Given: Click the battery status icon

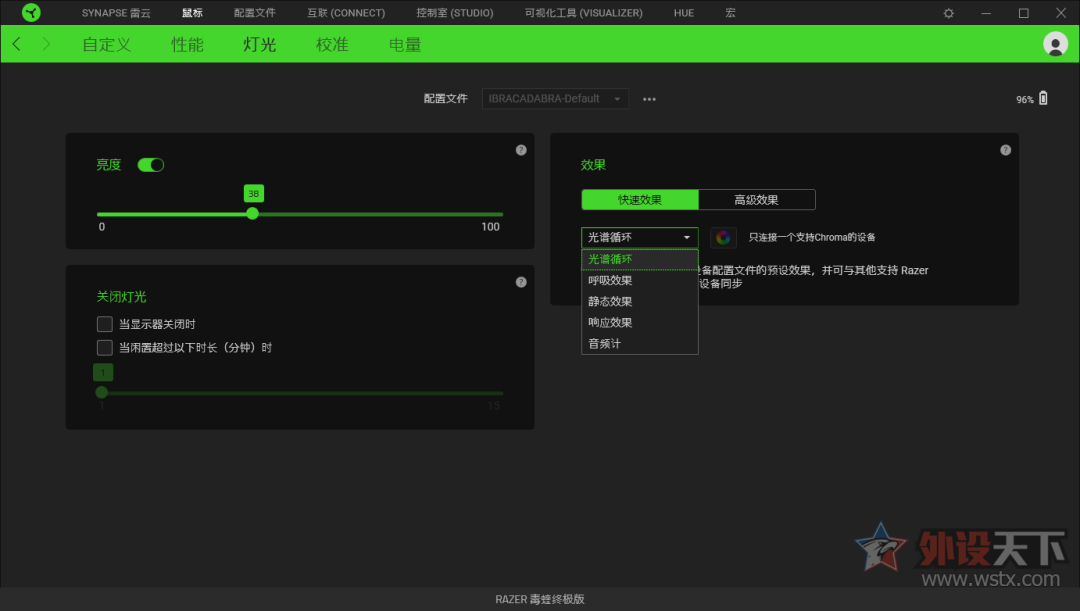Looking at the screenshot, I should click(x=1043, y=99).
